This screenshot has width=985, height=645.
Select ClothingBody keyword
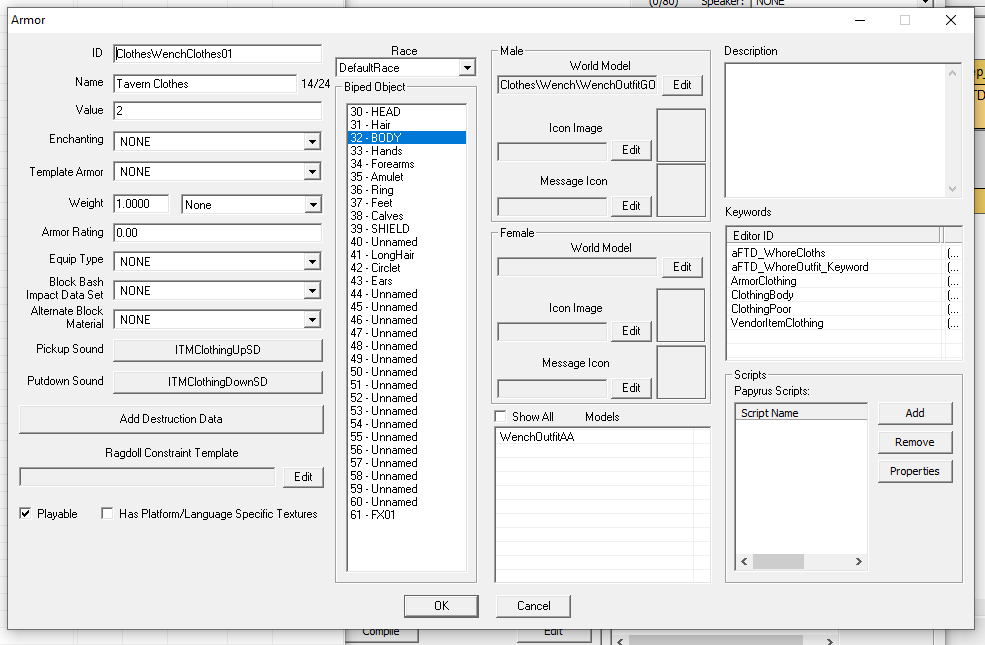[844, 295]
